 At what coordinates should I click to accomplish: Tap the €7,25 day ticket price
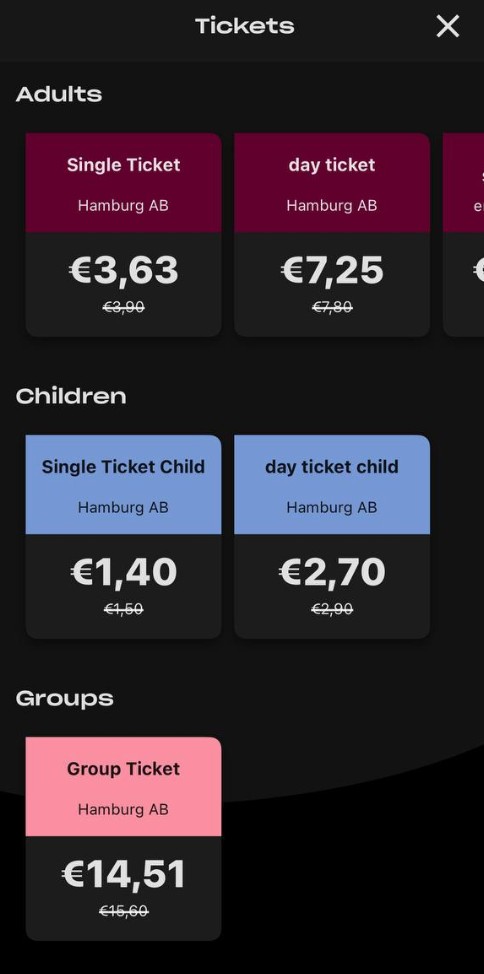pos(332,271)
